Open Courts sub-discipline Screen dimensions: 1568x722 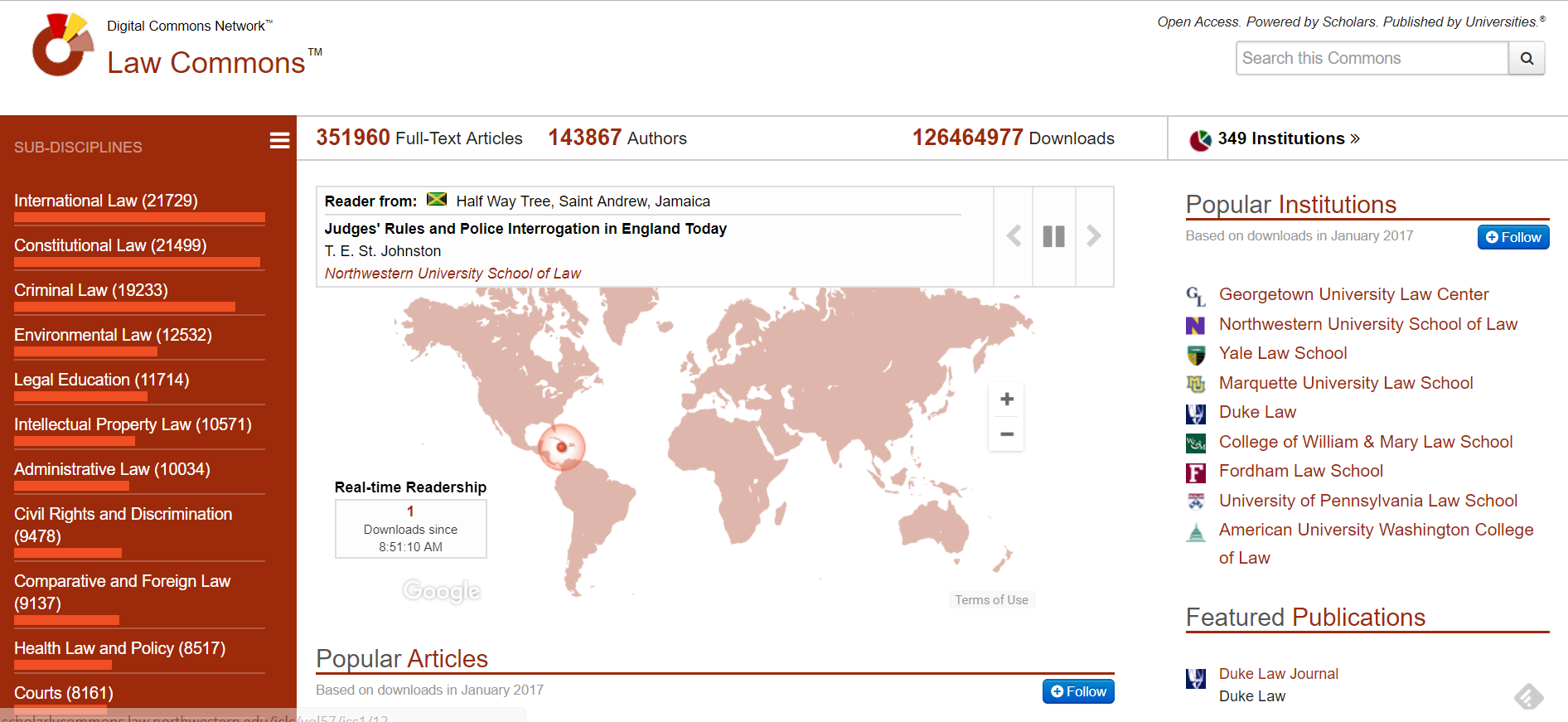tap(64, 693)
